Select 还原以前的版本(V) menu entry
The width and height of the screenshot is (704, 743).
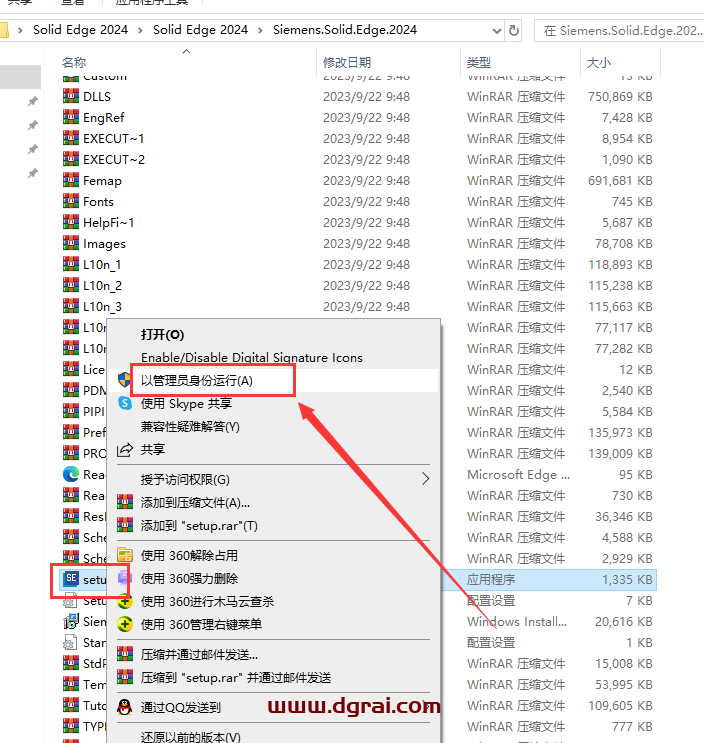(190, 737)
